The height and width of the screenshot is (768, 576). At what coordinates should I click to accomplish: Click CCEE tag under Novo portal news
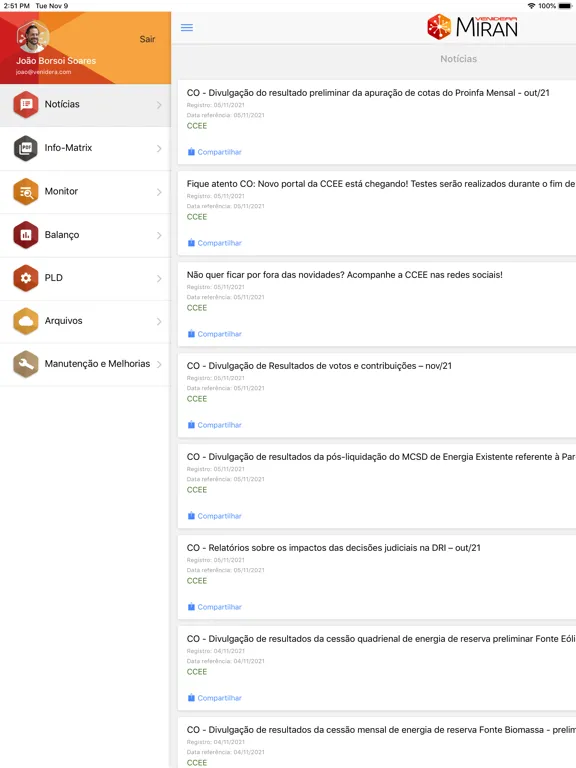197,217
